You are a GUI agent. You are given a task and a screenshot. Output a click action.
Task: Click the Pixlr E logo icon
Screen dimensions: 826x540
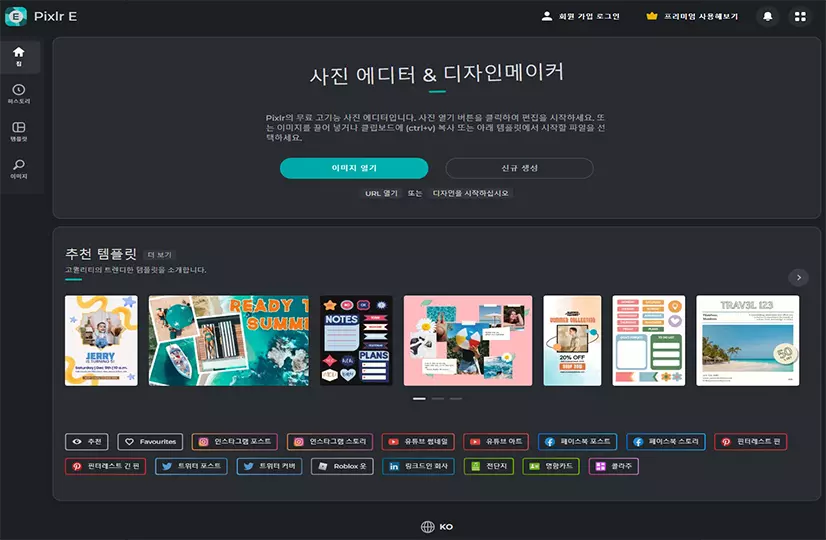16,16
